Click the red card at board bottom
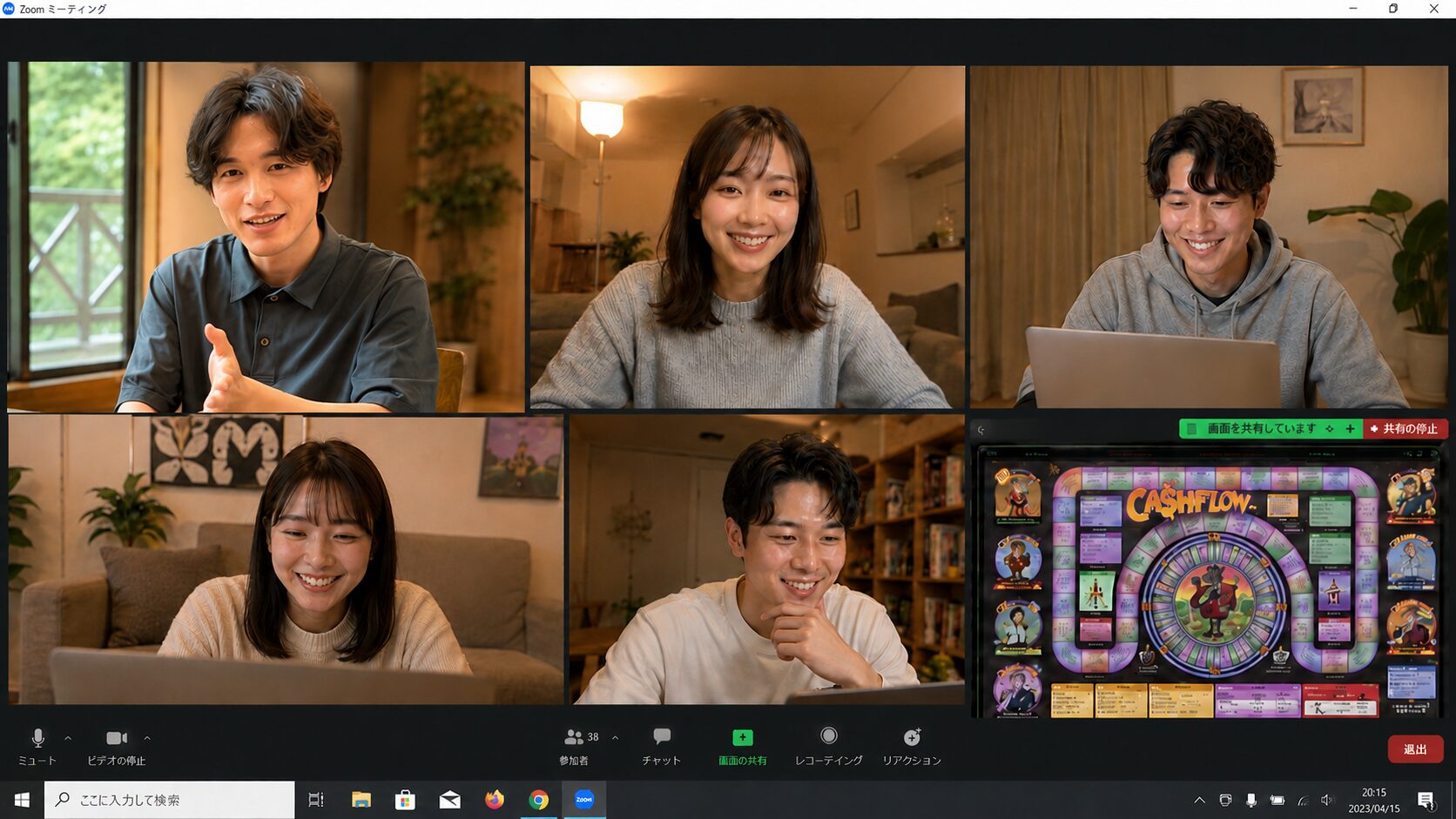This screenshot has height=819, width=1456. 1339,700
